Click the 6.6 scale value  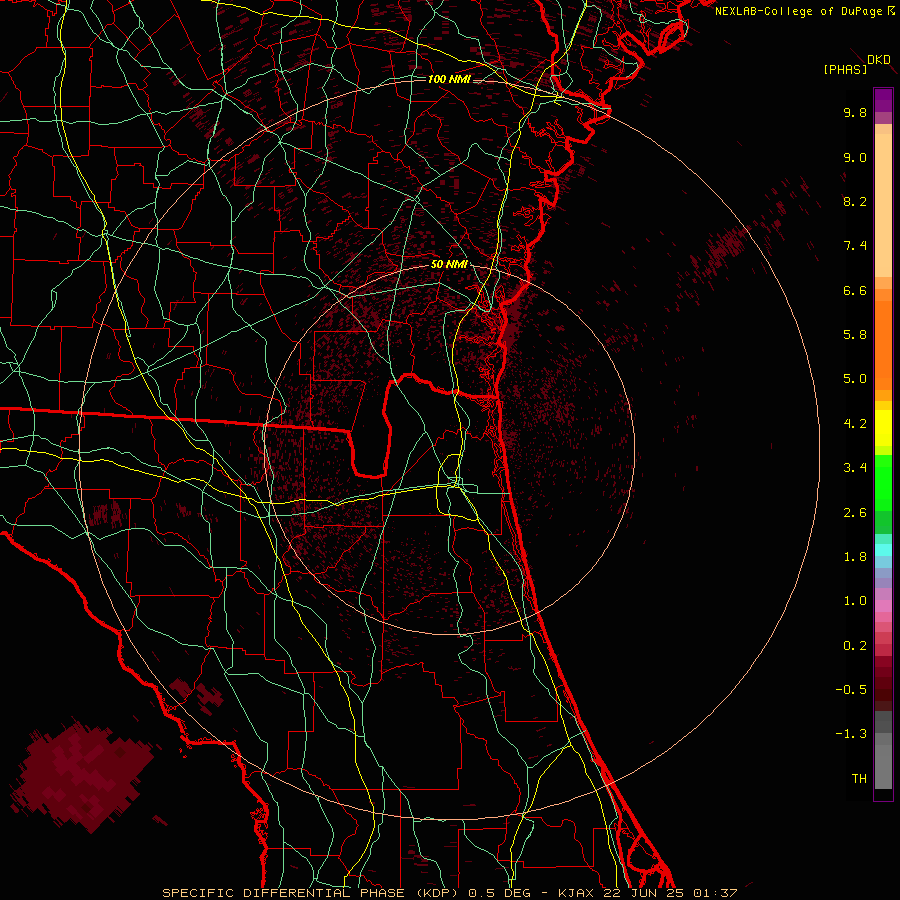coord(855,290)
